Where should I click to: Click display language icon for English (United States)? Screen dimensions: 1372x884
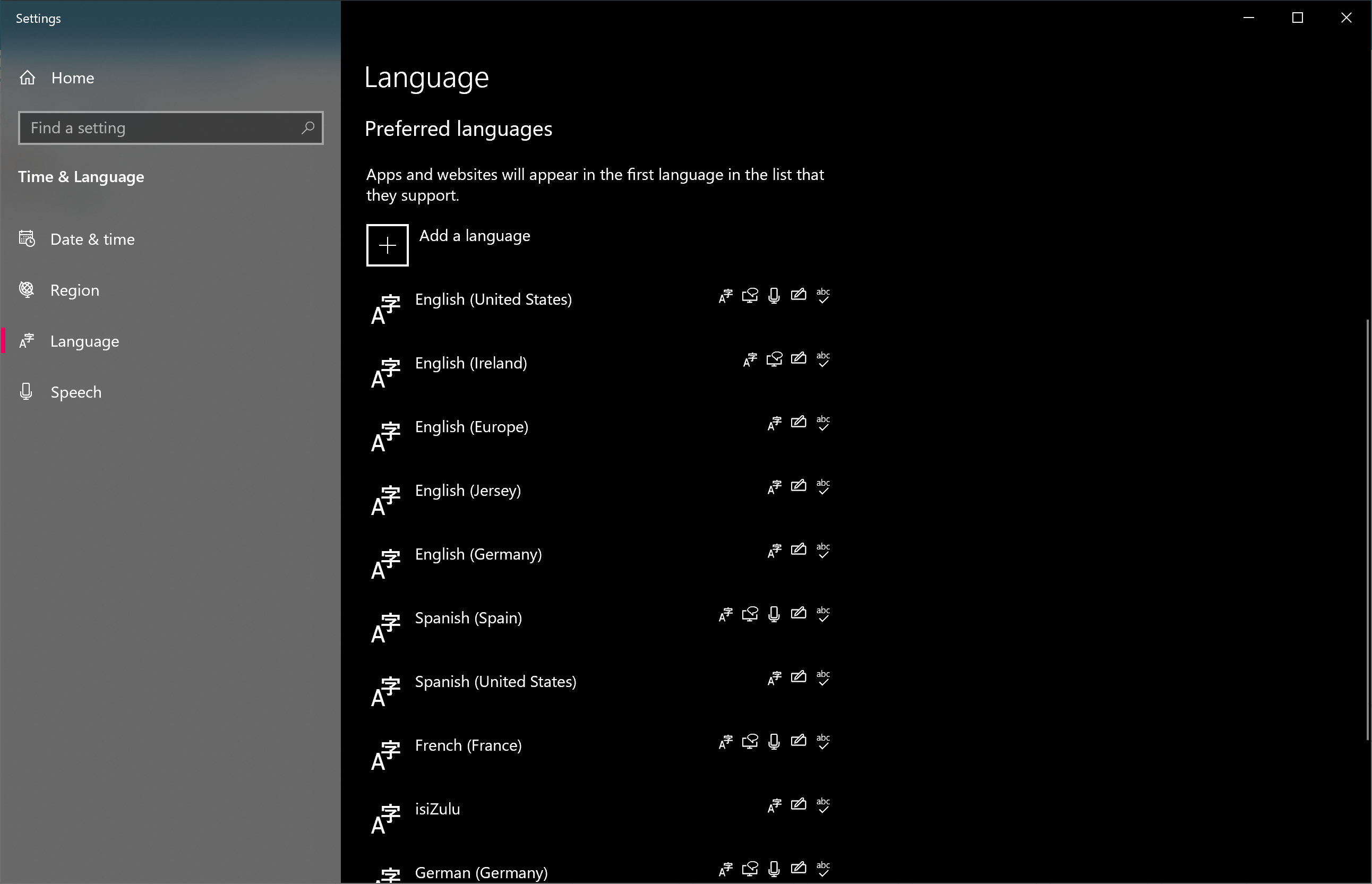726,296
